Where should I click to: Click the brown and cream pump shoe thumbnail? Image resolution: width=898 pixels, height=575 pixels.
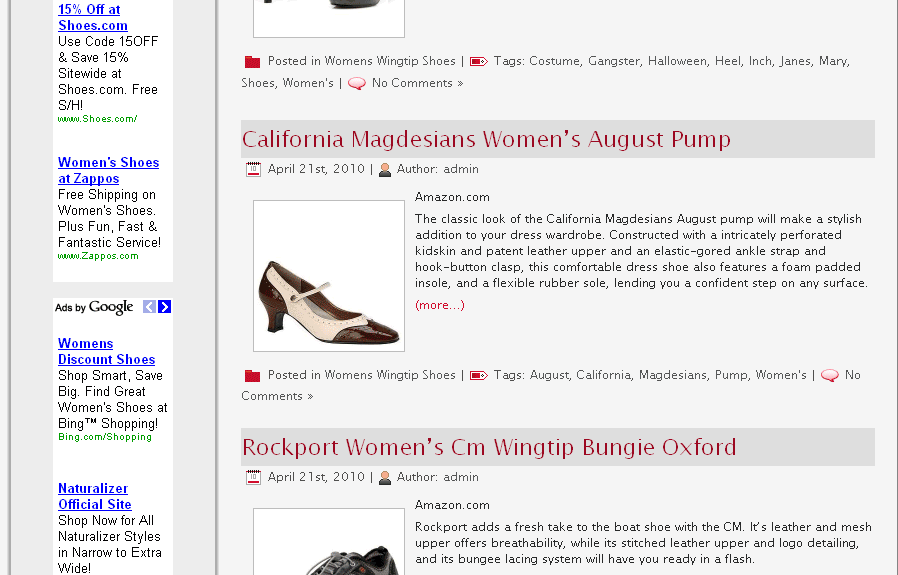tap(329, 276)
